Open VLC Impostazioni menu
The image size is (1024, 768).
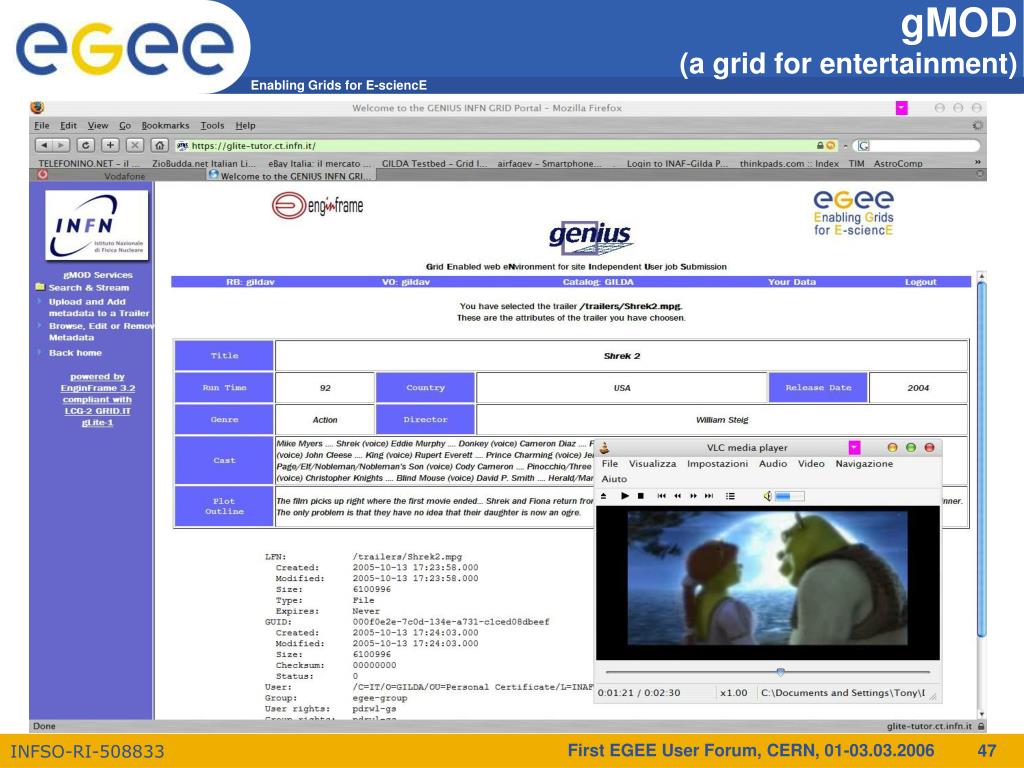click(x=717, y=464)
